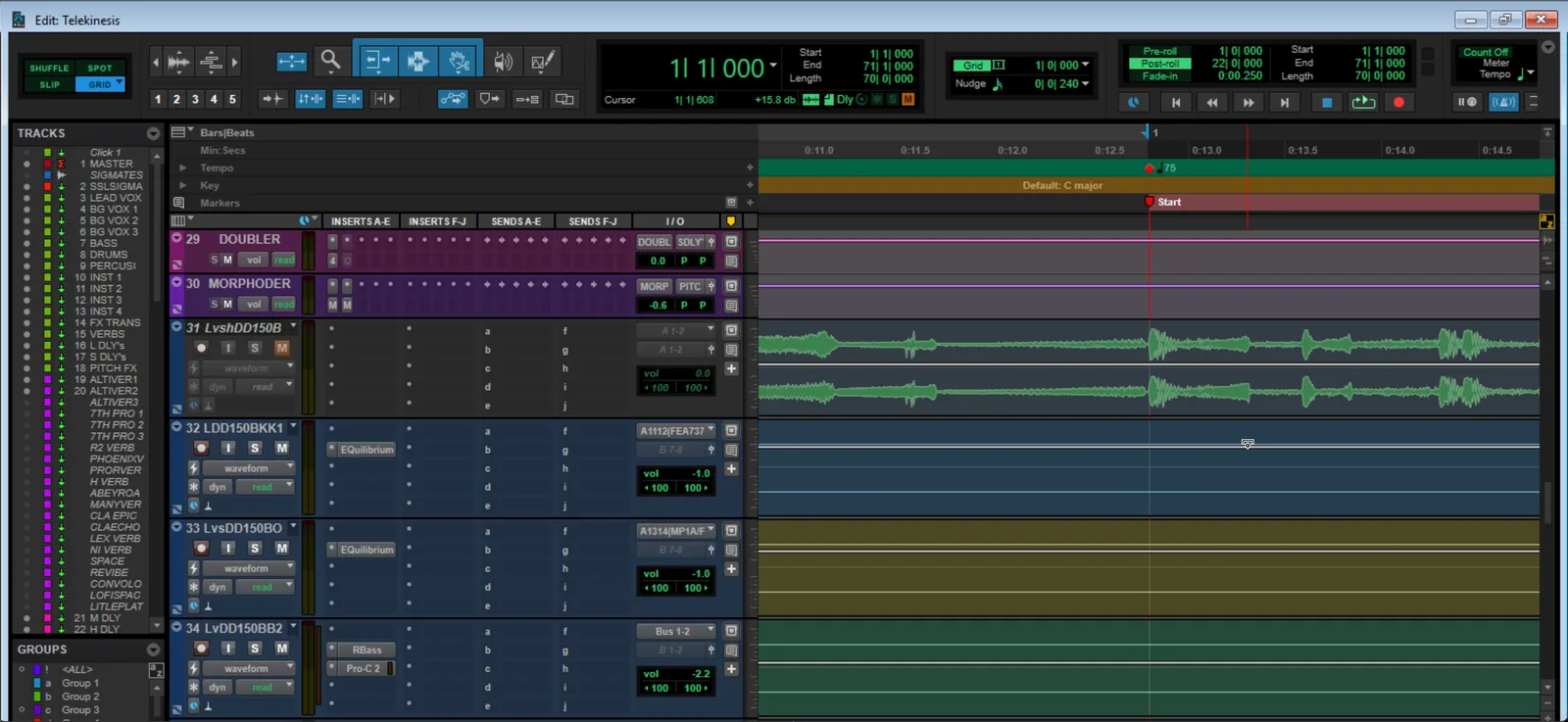Image resolution: width=1568 pixels, height=722 pixels.
Task: Enable Spot edit mode
Action: tap(100, 69)
